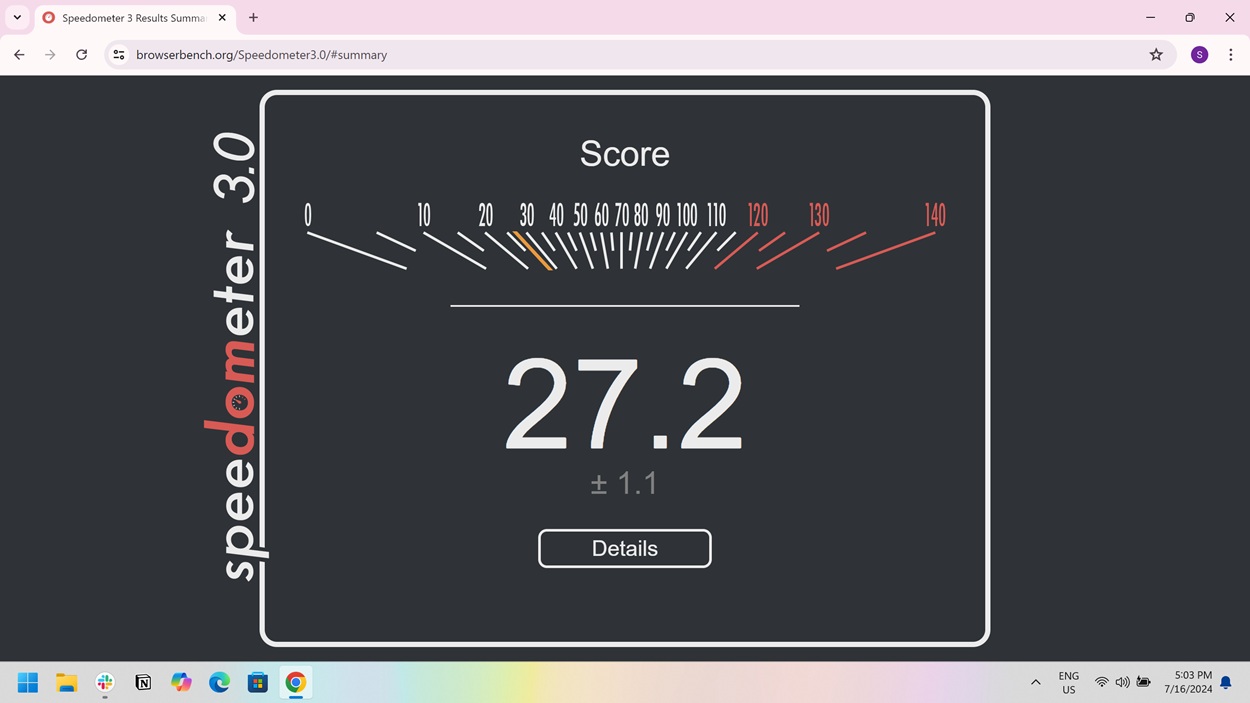Image resolution: width=1250 pixels, height=703 pixels.
Task: Click the Wi-Fi icon in the system tray
Action: pos(1100,682)
